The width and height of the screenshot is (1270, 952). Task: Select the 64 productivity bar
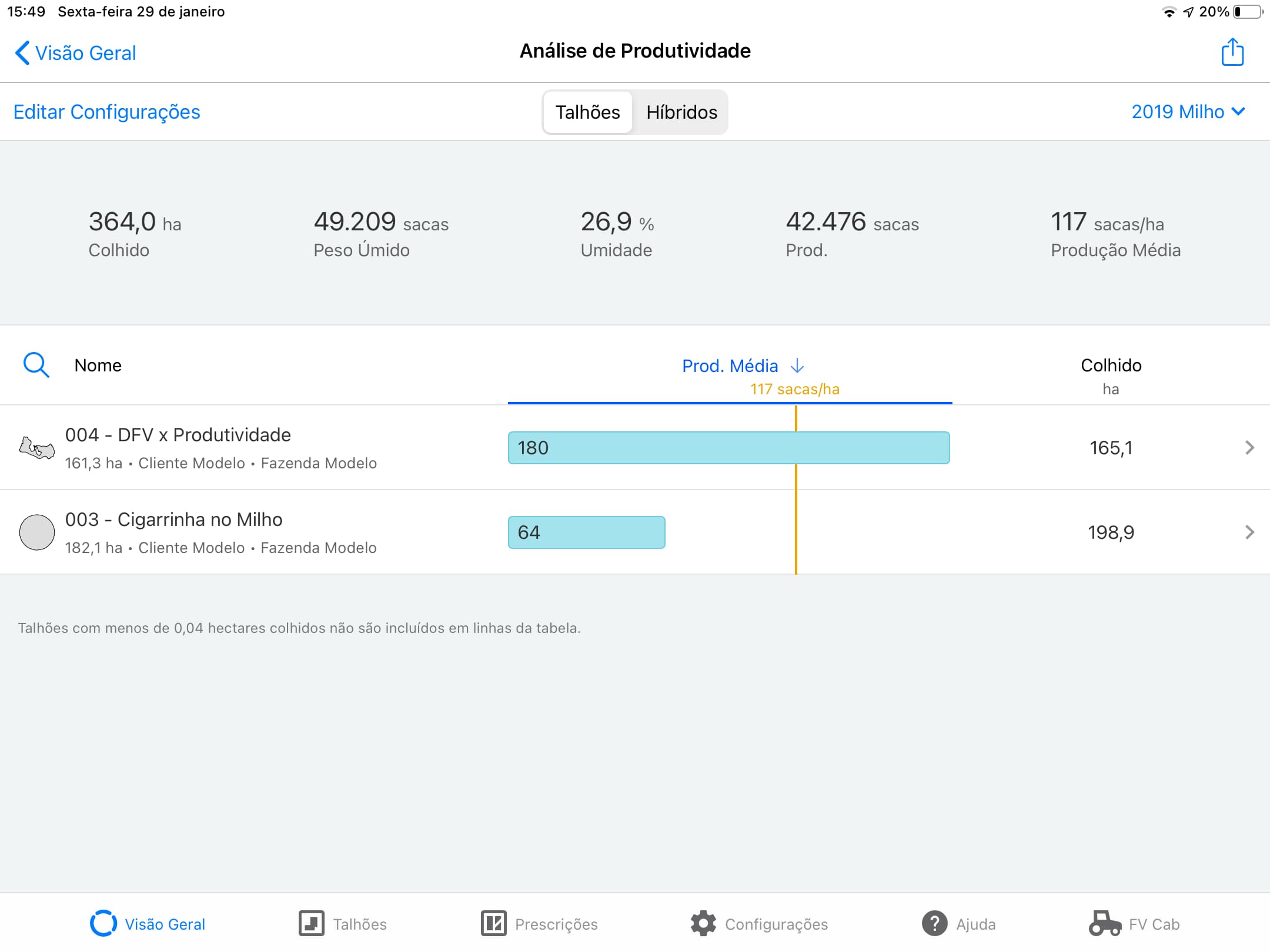586,532
